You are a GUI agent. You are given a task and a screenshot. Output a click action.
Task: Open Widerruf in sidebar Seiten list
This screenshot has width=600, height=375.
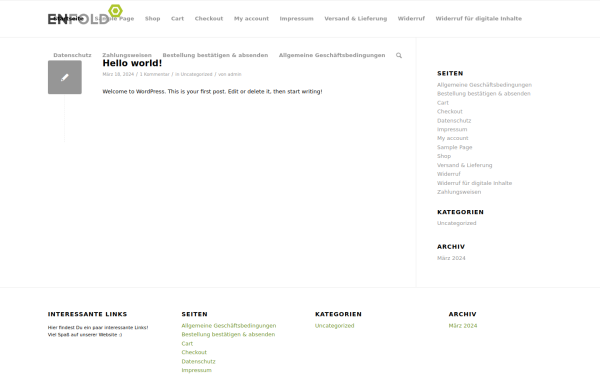[x=449, y=174]
